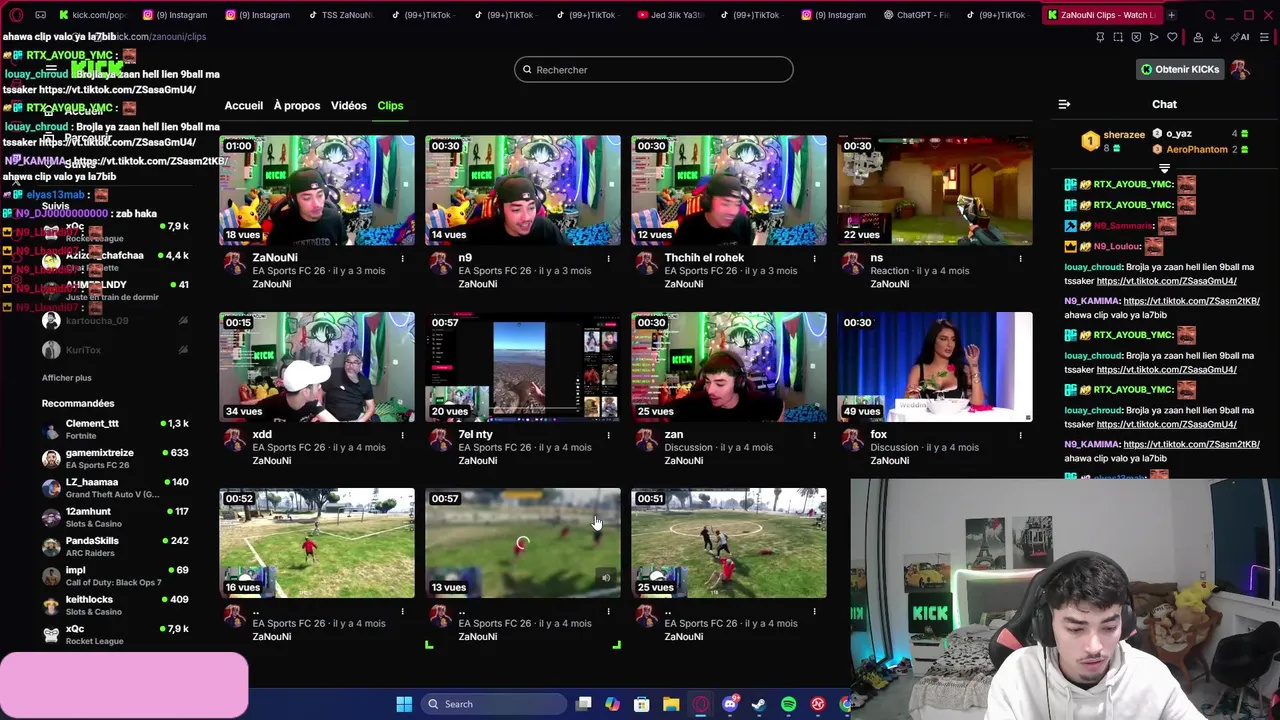1280x720 pixels.
Task: Open Spotify from the taskbar
Action: pyautogui.click(x=788, y=704)
